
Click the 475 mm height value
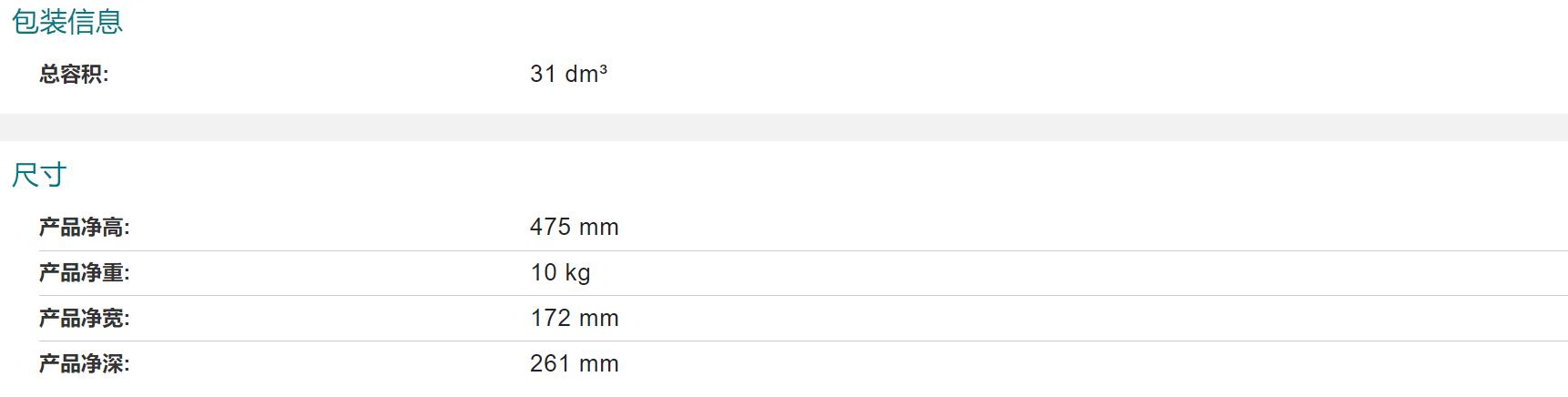point(574,227)
